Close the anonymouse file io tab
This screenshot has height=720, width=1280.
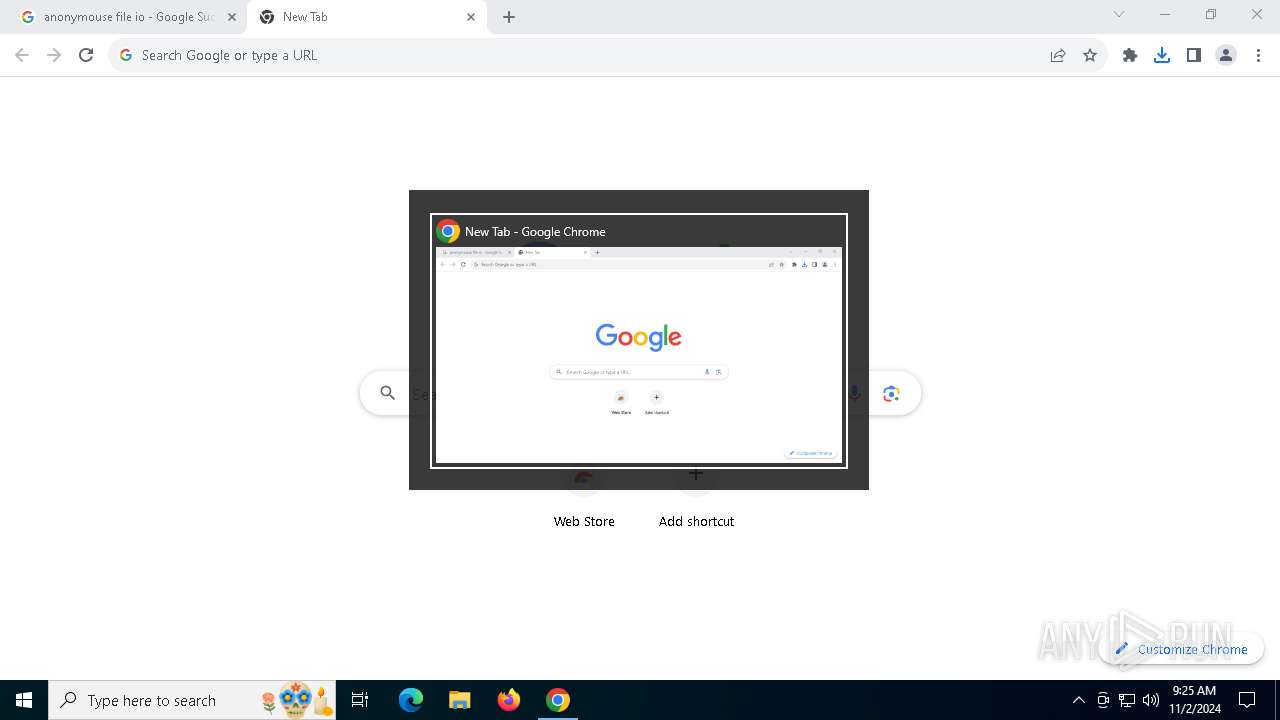pos(231,17)
